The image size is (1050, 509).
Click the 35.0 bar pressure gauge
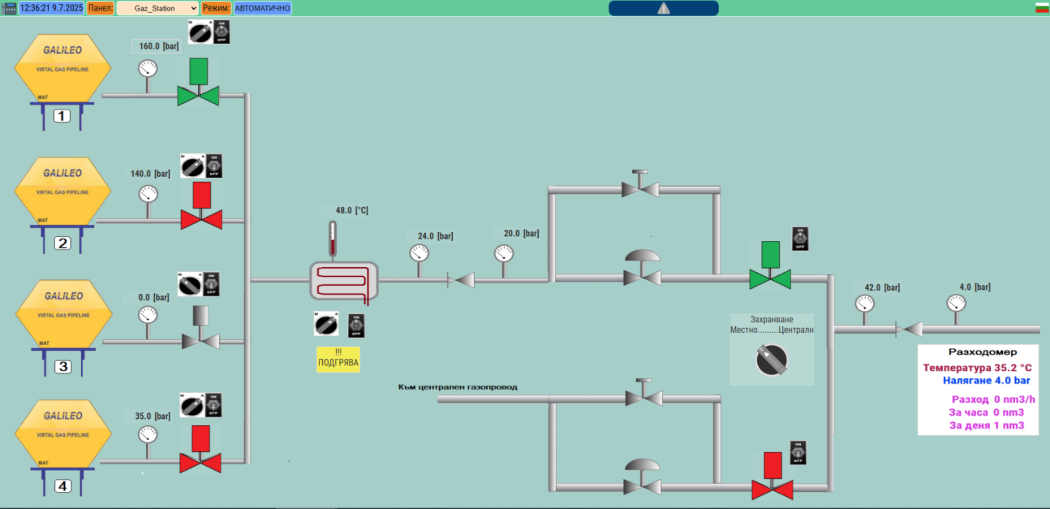147,435
